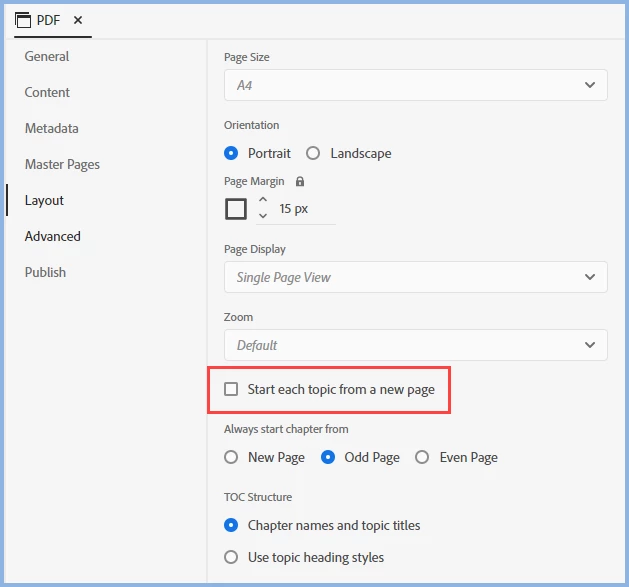Image resolution: width=629 pixels, height=587 pixels.
Task: Open the Page Size A4 dropdown
Action: [x=416, y=85]
